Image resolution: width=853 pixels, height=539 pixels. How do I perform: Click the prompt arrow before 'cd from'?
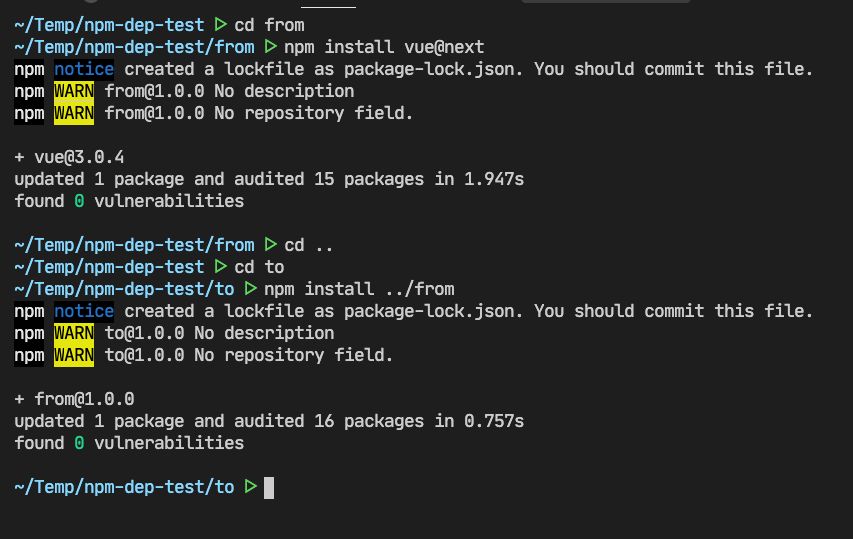220,24
